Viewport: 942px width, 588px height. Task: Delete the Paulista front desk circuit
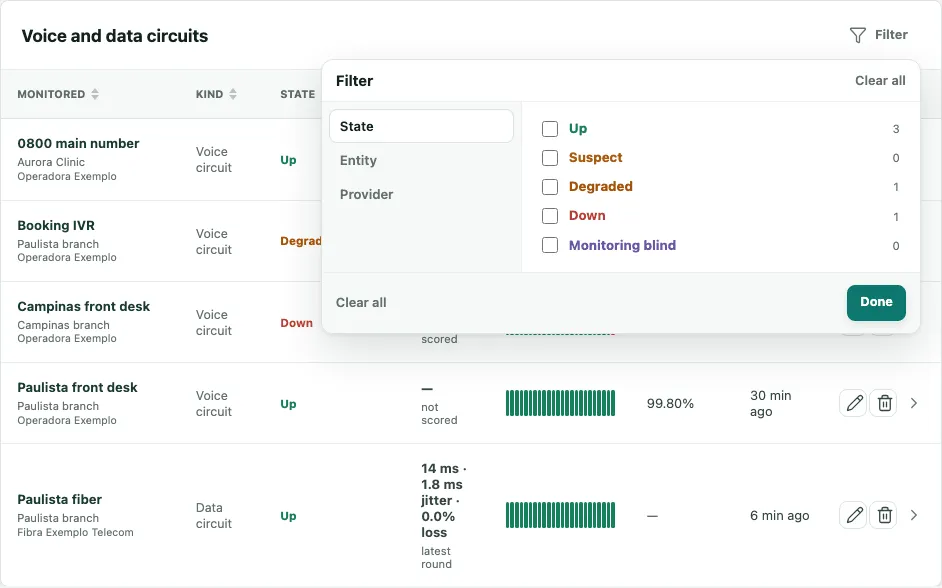(x=884, y=403)
